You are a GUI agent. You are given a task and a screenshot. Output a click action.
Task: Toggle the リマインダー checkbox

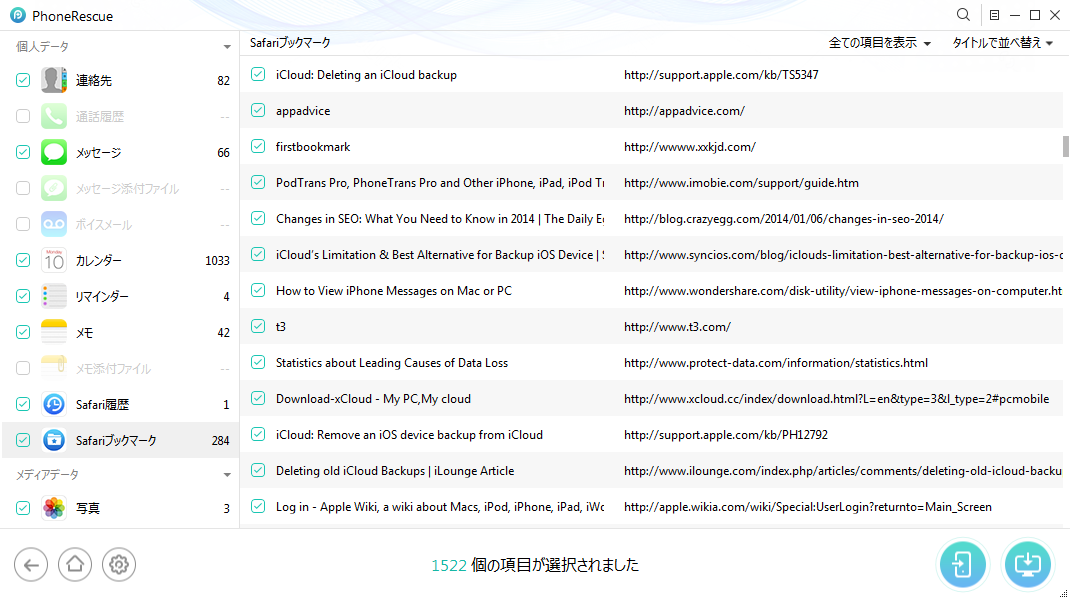(x=23, y=296)
